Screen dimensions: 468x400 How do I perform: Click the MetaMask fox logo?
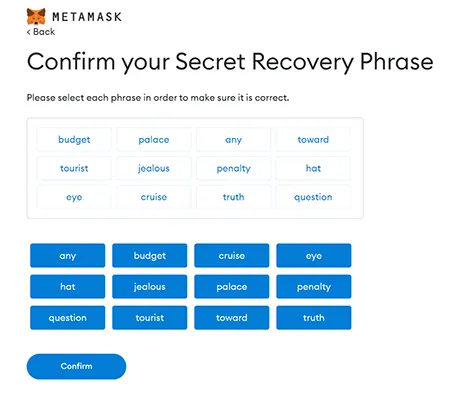(x=36, y=16)
